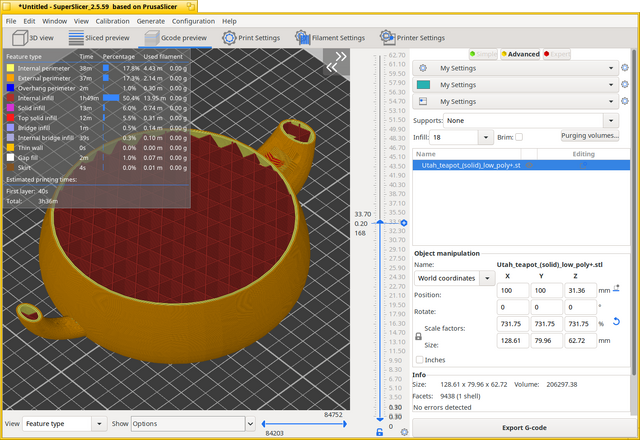Click the Scale factors X field
The height and width of the screenshot is (440, 640).
click(513, 324)
